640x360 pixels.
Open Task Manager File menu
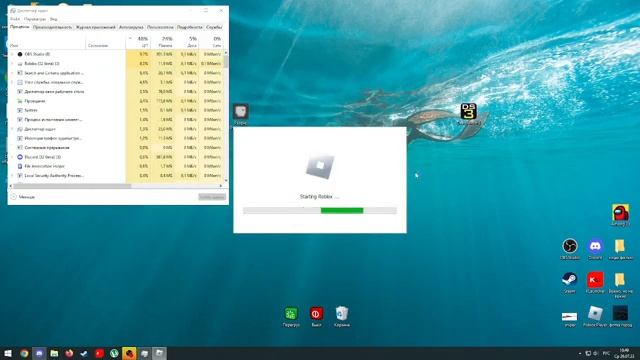pyautogui.click(x=15, y=19)
